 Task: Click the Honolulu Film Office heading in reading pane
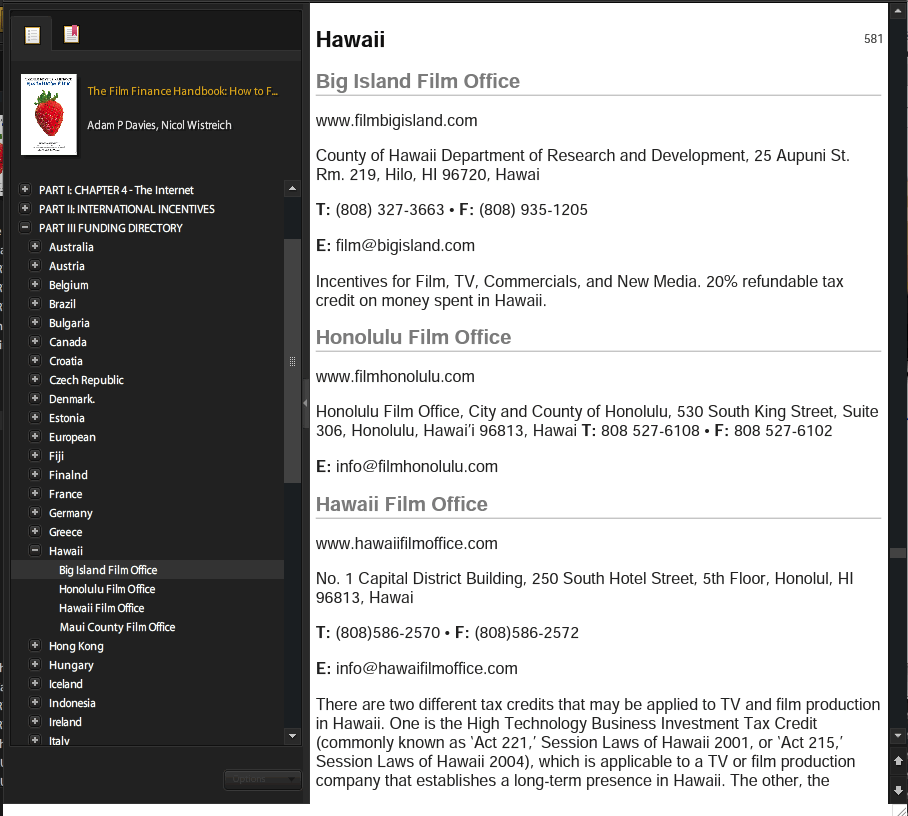[x=413, y=337]
